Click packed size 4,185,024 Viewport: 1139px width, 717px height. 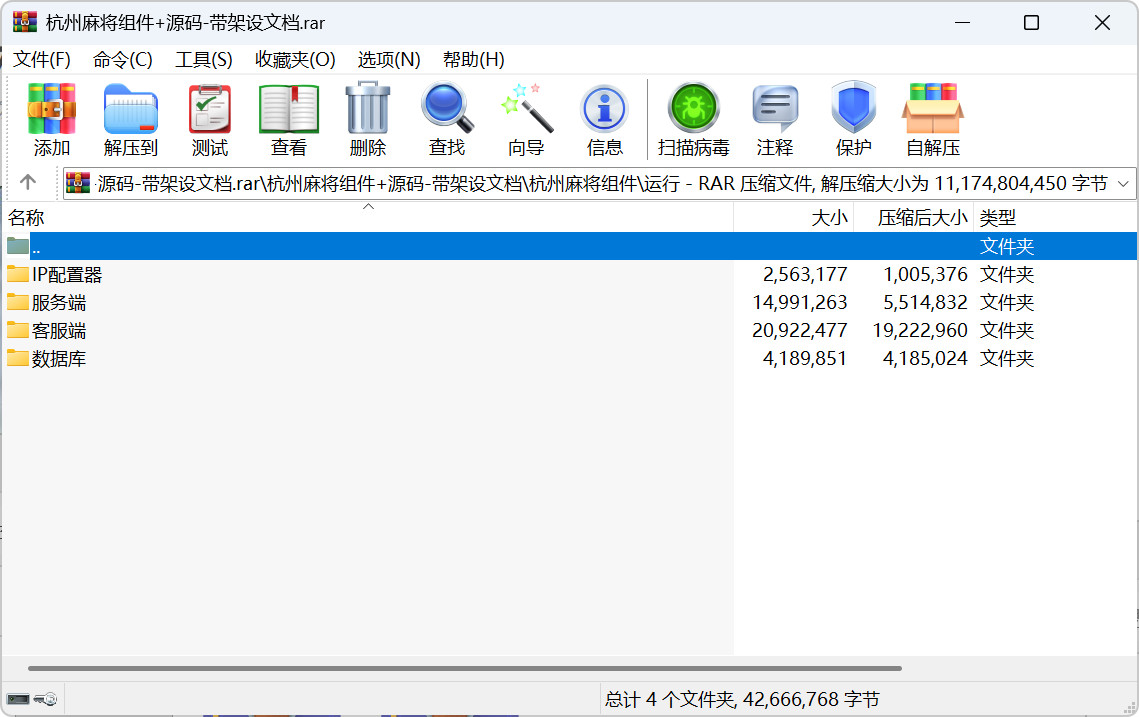[925, 358]
